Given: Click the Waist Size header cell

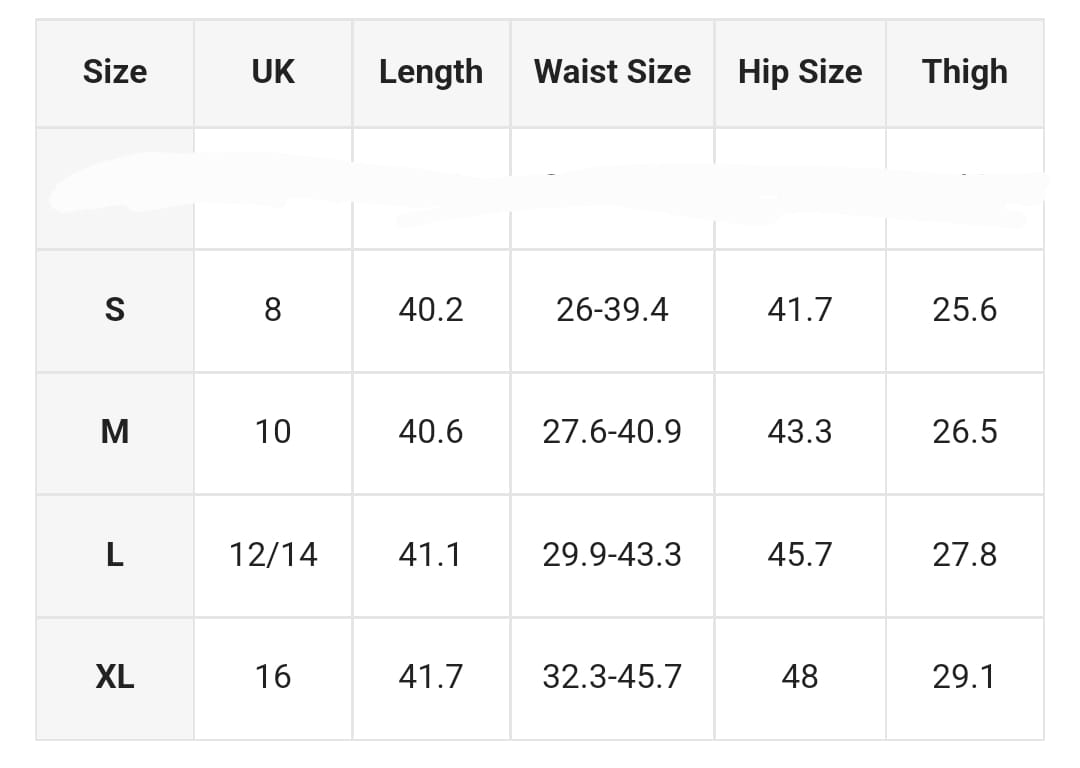Looking at the screenshot, I should (x=612, y=73).
